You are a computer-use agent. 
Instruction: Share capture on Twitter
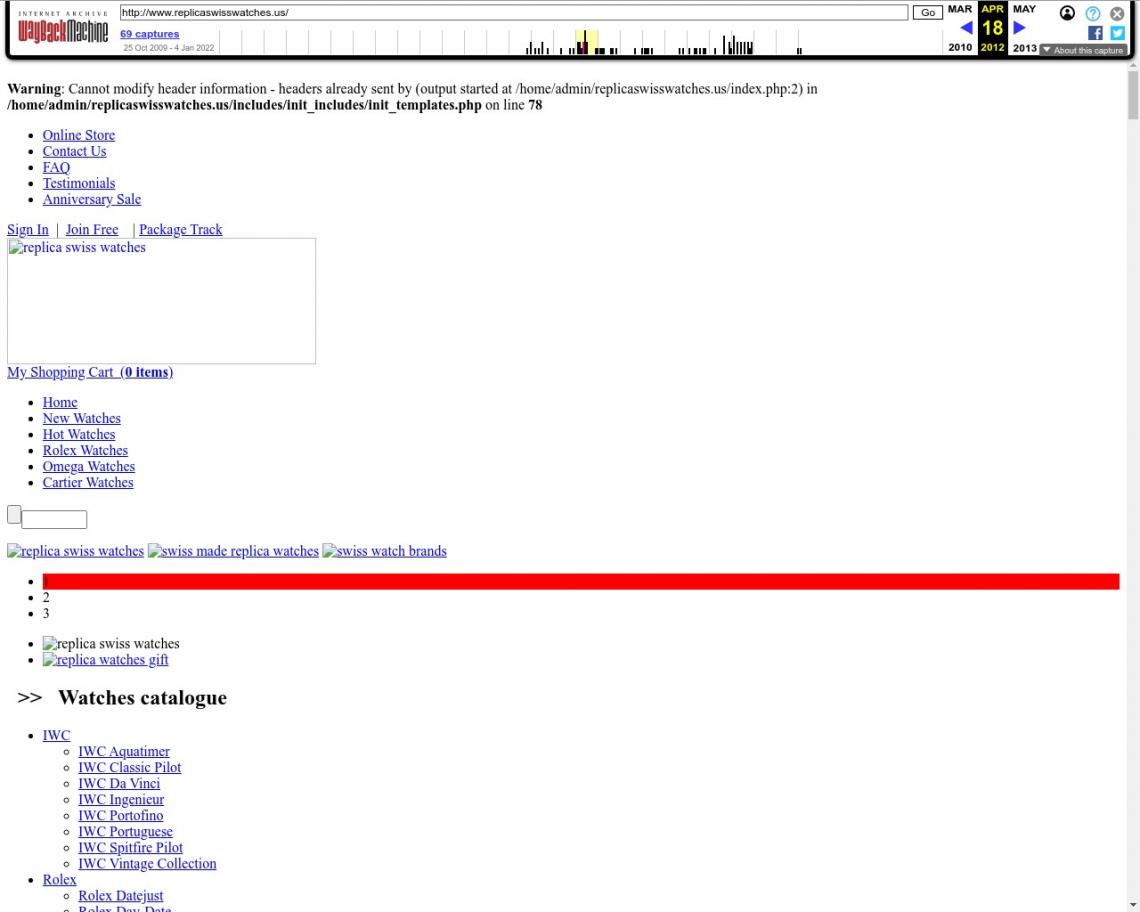pyautogui.click(x=1117, y=33)
